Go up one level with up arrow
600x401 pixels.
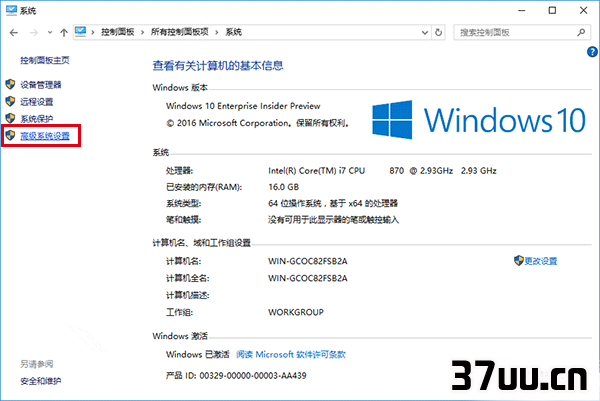pyautogui.click(x=64, y=33)
